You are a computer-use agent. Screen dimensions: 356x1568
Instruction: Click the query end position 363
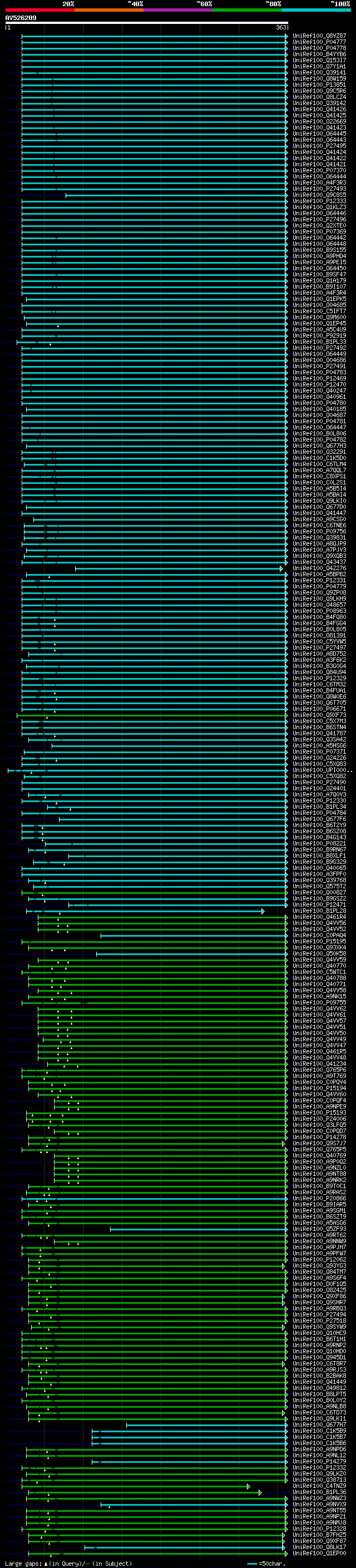coord(281,27)
